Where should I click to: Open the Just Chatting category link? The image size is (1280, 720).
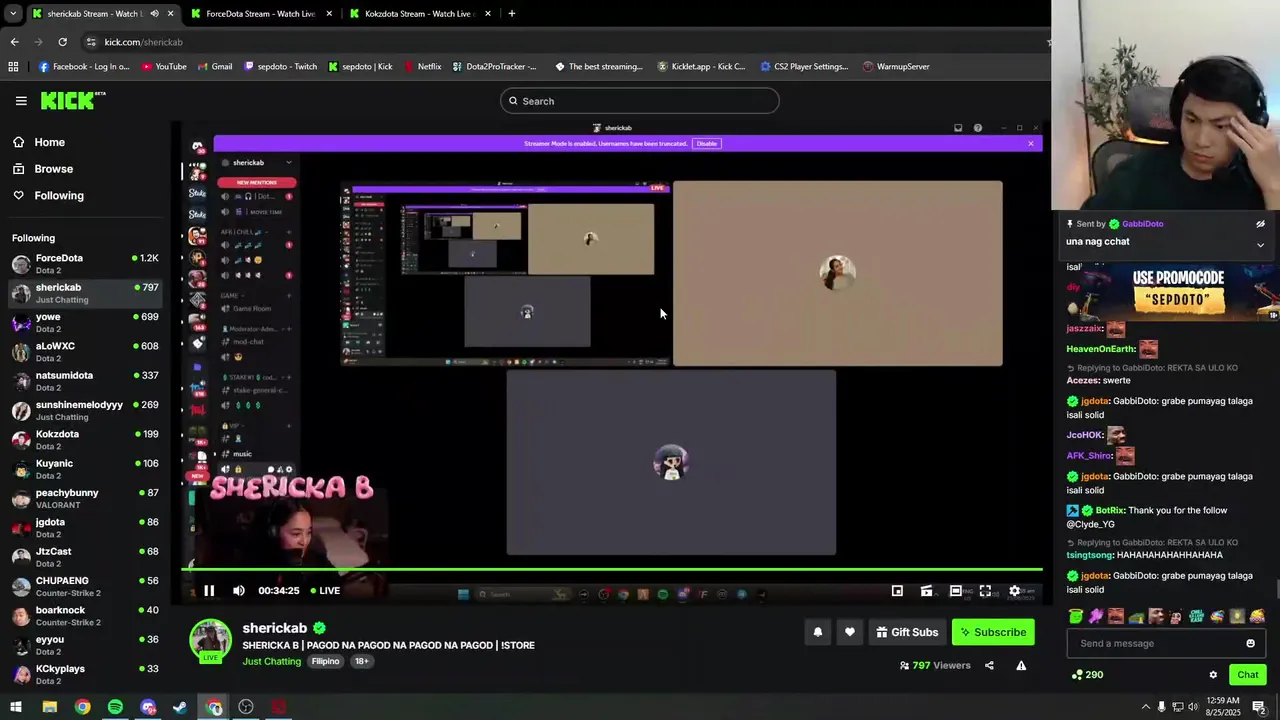click(x=272, y=661)
